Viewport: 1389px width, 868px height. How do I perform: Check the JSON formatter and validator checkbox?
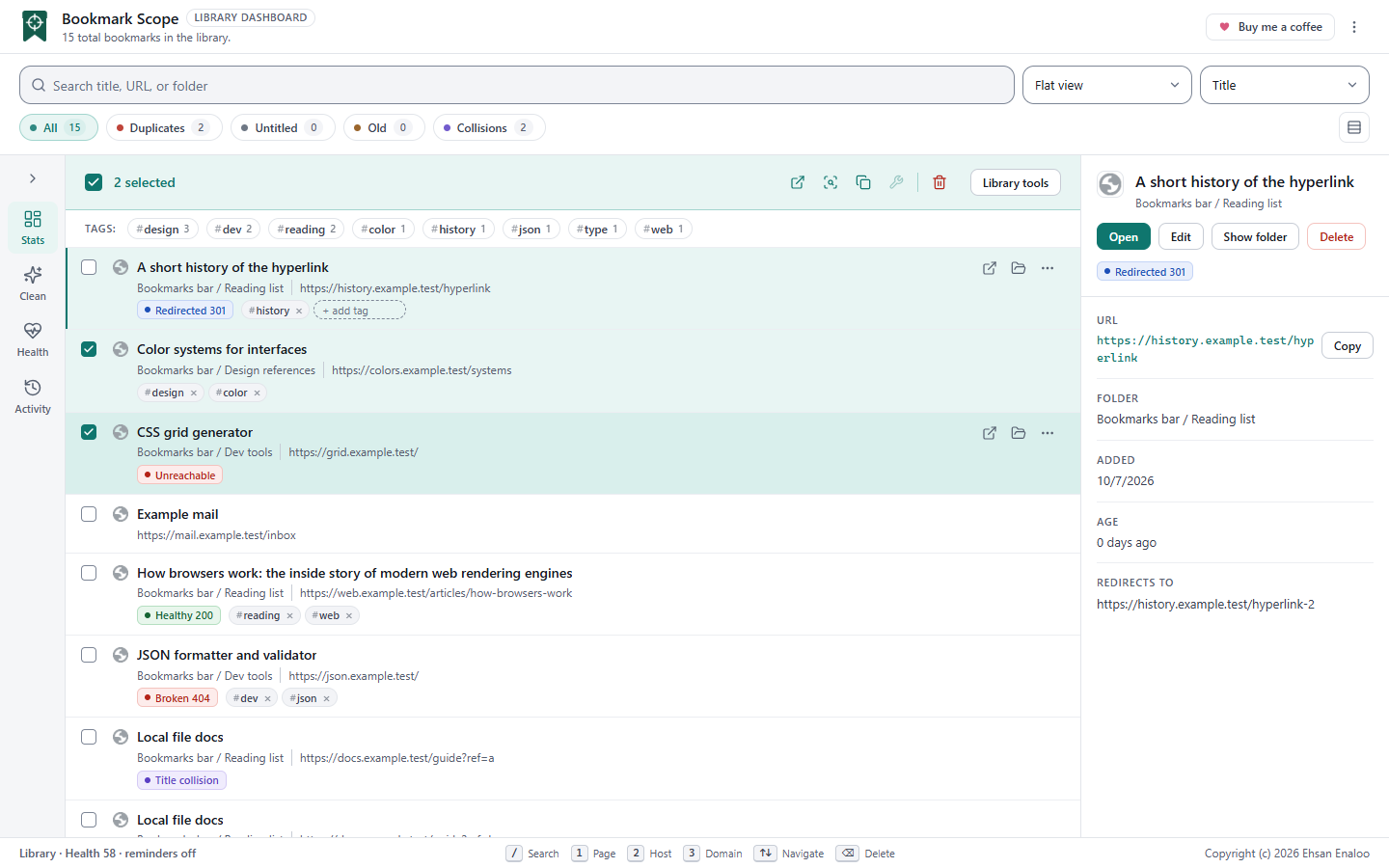click(x=89, y=655)
